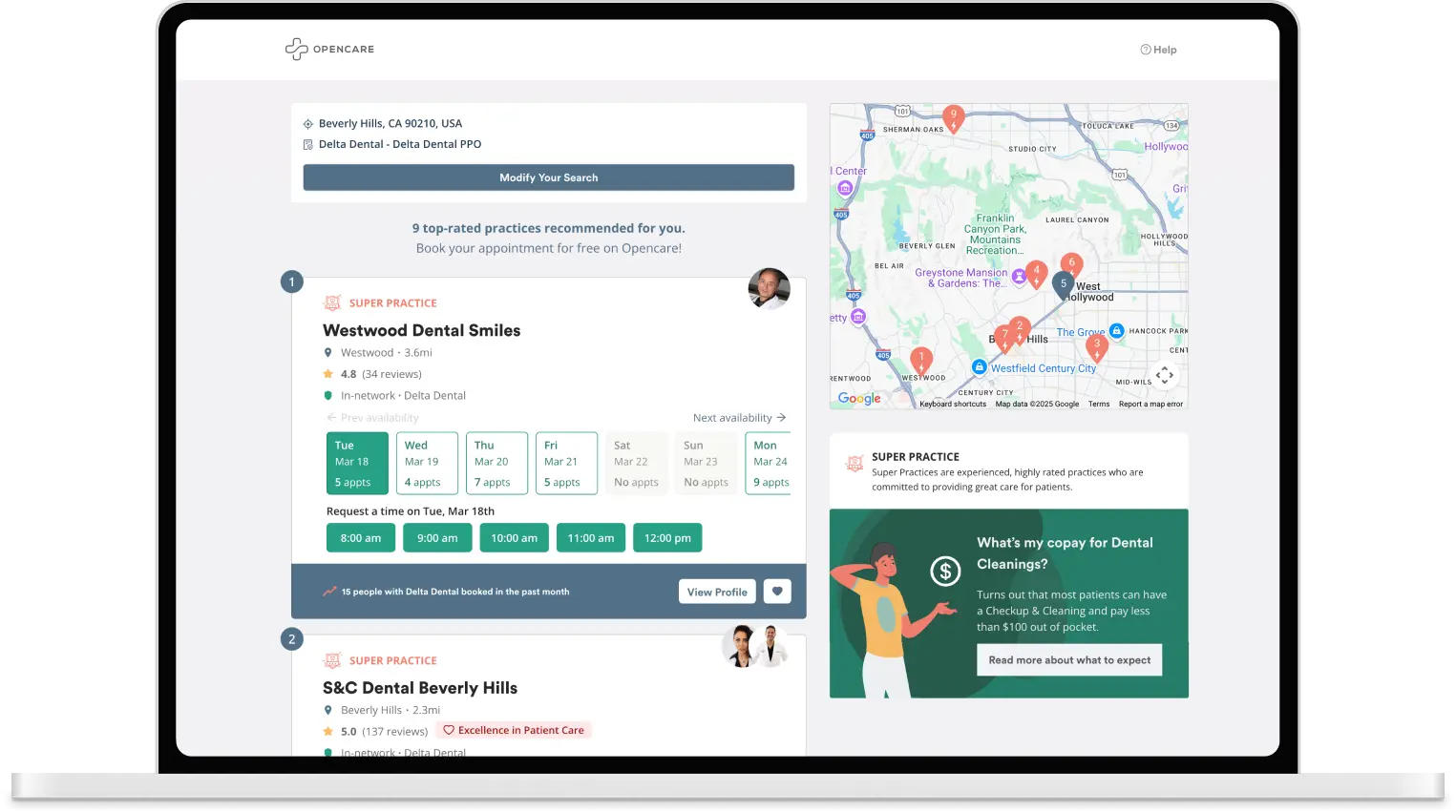
Task: Click the Excellence in Patient Care badge
Action: click(514, 730)
